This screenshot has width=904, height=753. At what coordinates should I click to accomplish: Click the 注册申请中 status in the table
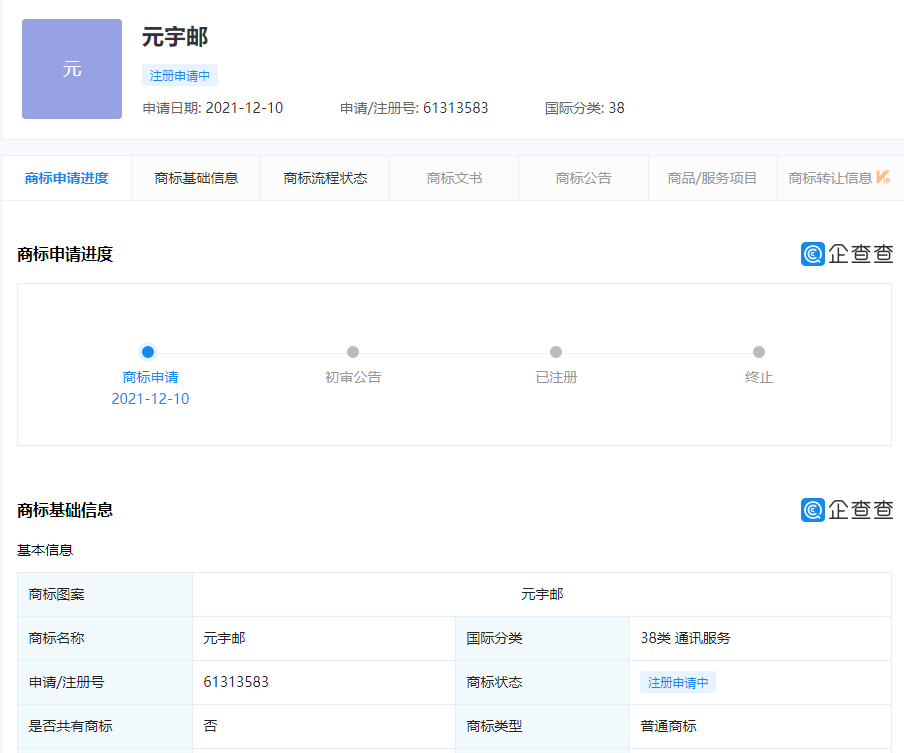click(x=678, y=682)
